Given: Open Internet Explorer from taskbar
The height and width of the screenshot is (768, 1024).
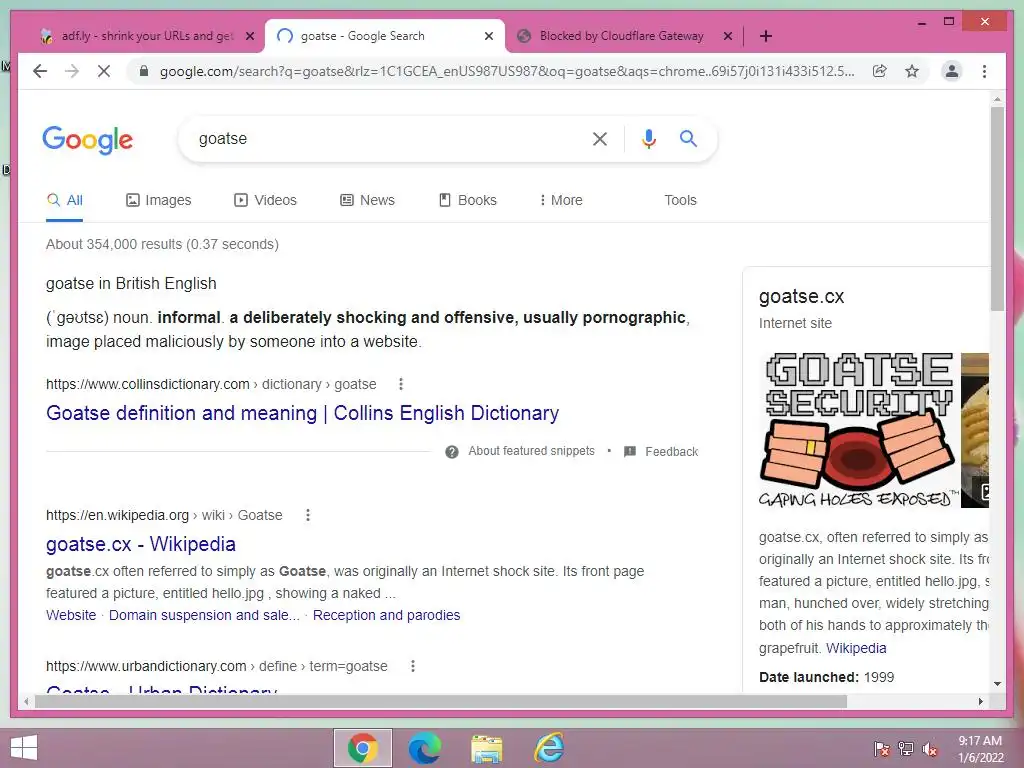Looking at the screenshot, I should [549, 748].
